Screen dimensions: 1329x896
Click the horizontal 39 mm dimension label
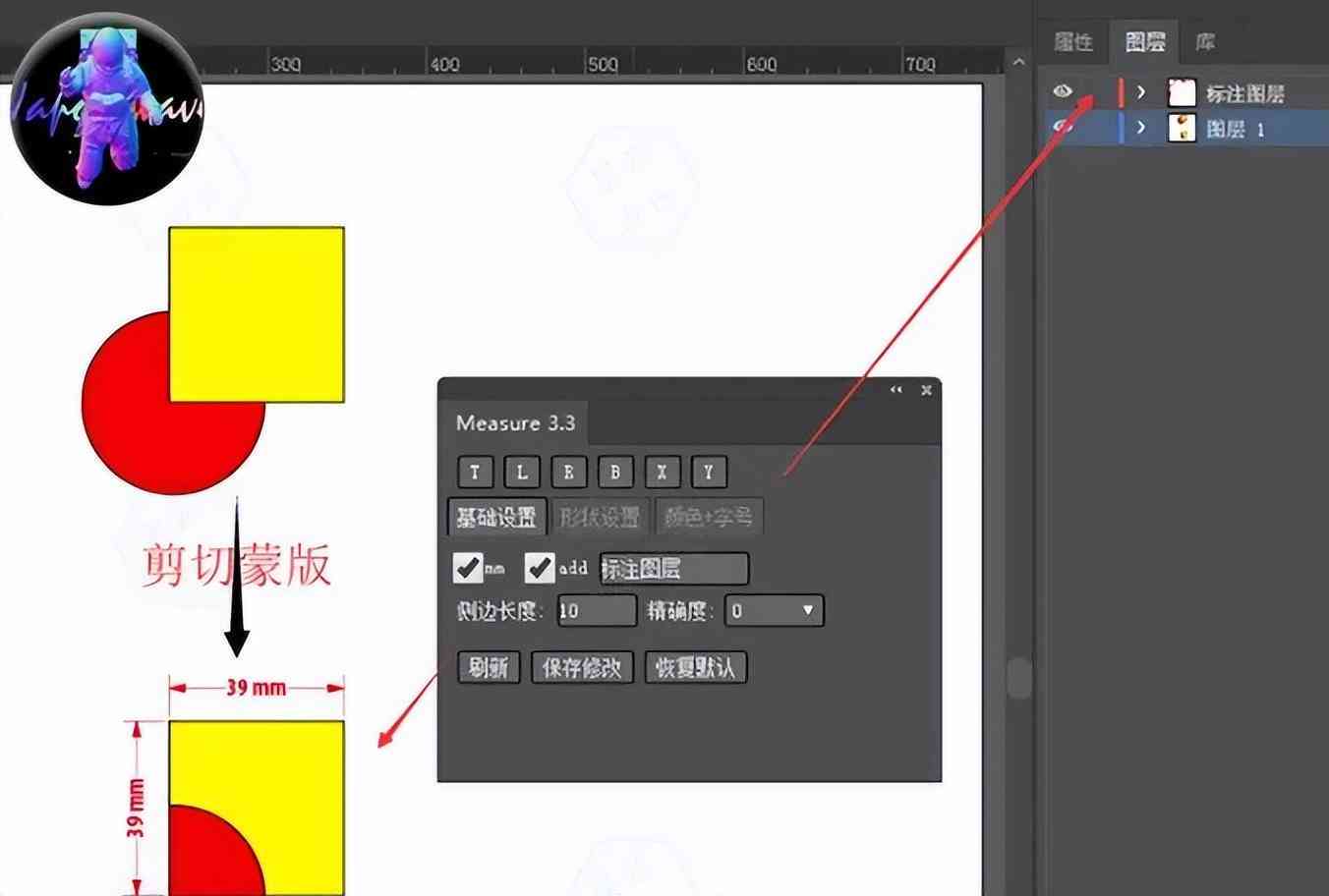pyautogui.click(x=256, y=687)
